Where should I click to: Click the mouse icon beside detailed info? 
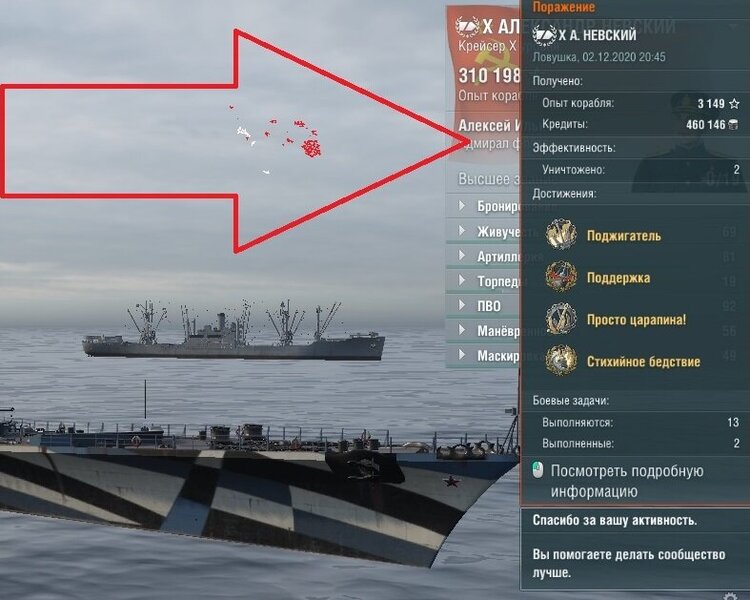click(x=538, y=470)
